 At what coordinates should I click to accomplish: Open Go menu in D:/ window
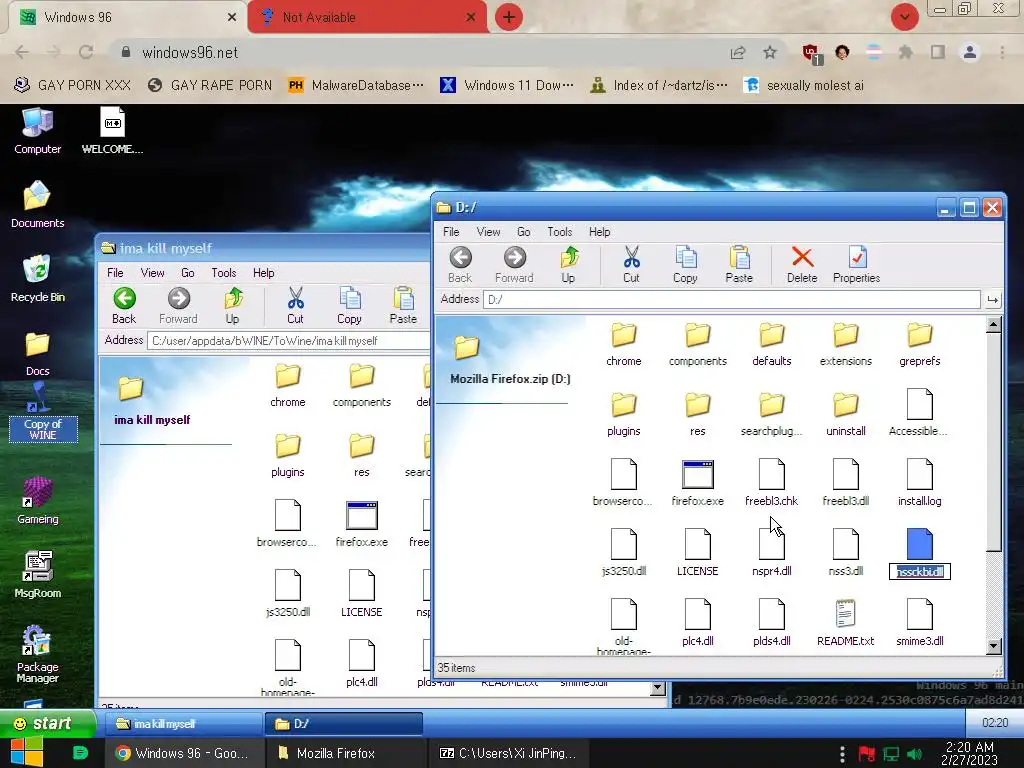[524, 232]
